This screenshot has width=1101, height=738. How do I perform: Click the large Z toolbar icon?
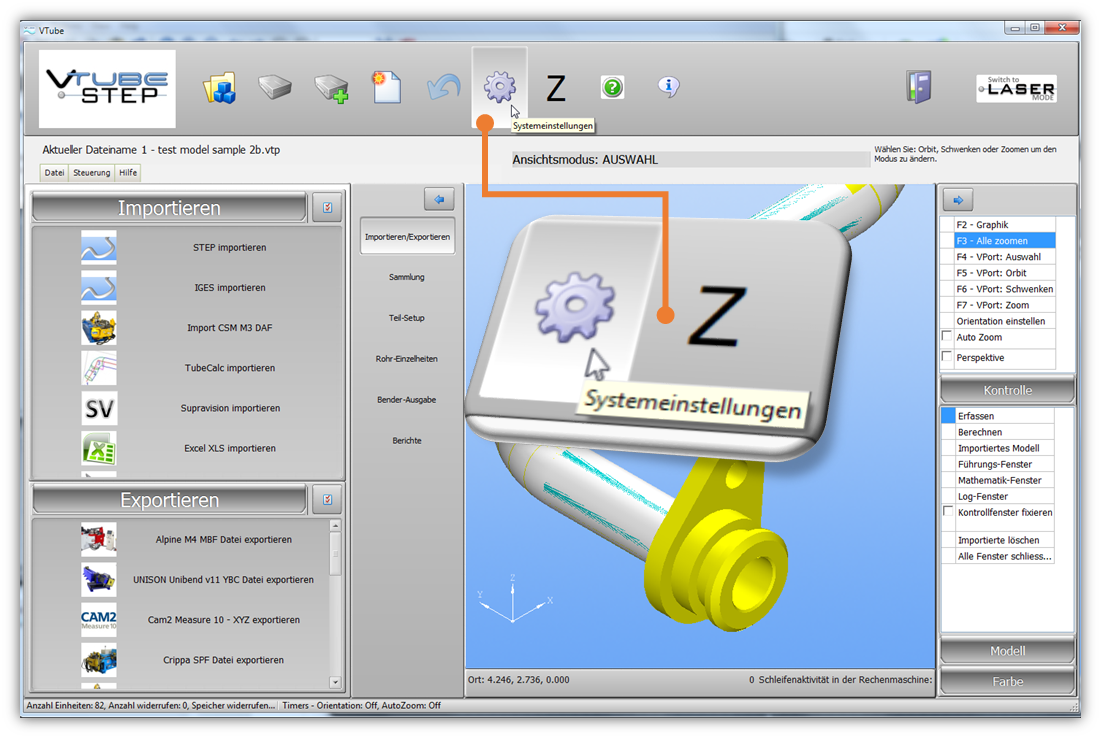pos(556,89)
